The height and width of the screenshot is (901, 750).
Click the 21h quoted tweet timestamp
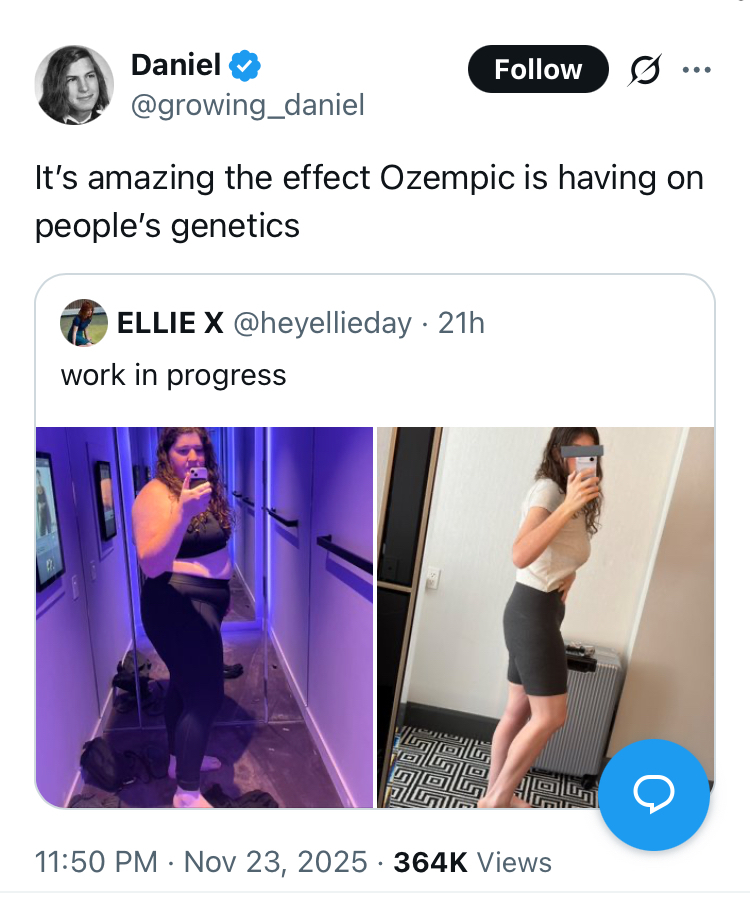(462, 323)
